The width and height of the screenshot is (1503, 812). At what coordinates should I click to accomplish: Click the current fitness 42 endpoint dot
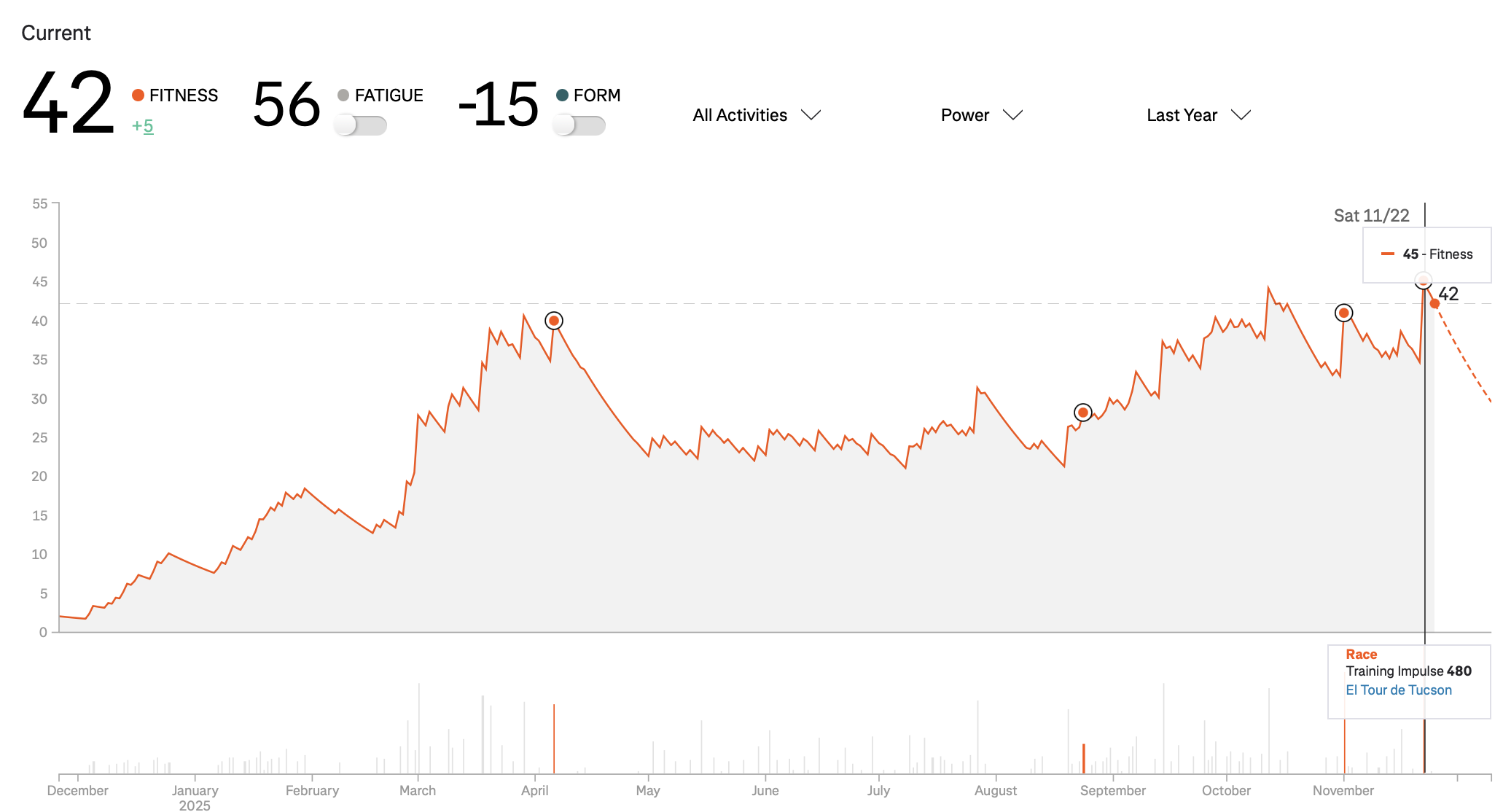[1434, 304]
